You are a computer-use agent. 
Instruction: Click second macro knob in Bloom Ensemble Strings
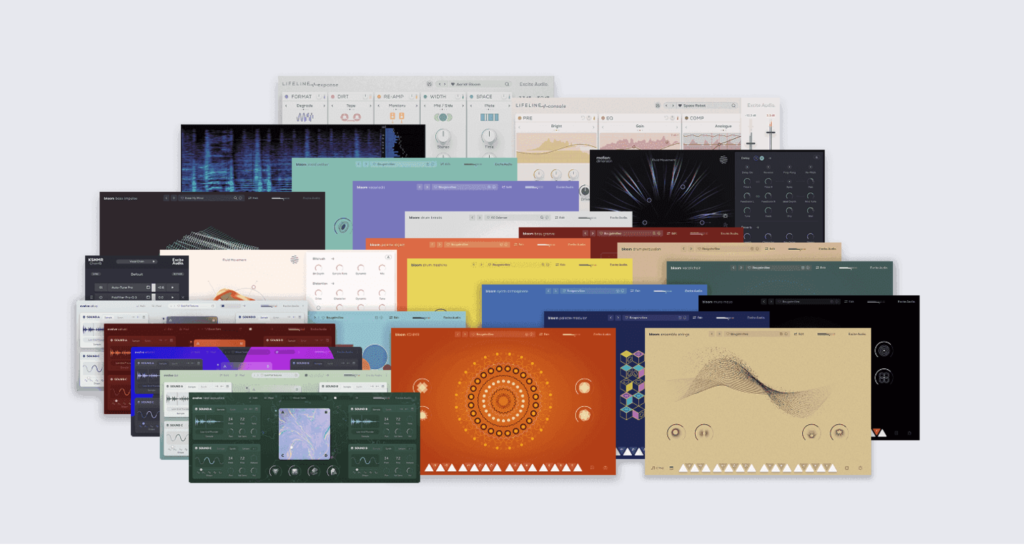click(703, 432)
